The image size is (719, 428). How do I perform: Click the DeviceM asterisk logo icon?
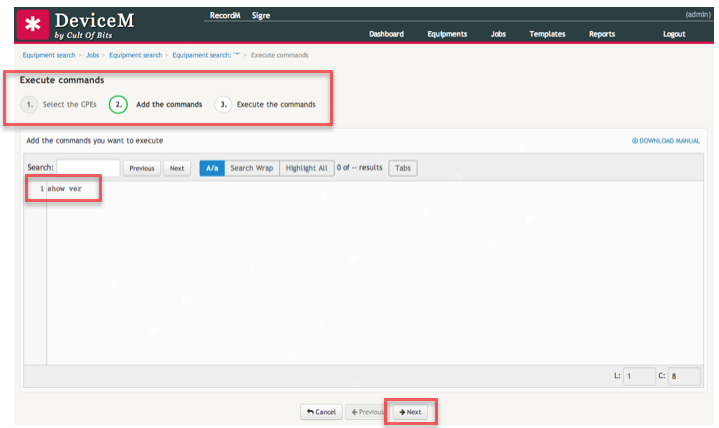30,26
